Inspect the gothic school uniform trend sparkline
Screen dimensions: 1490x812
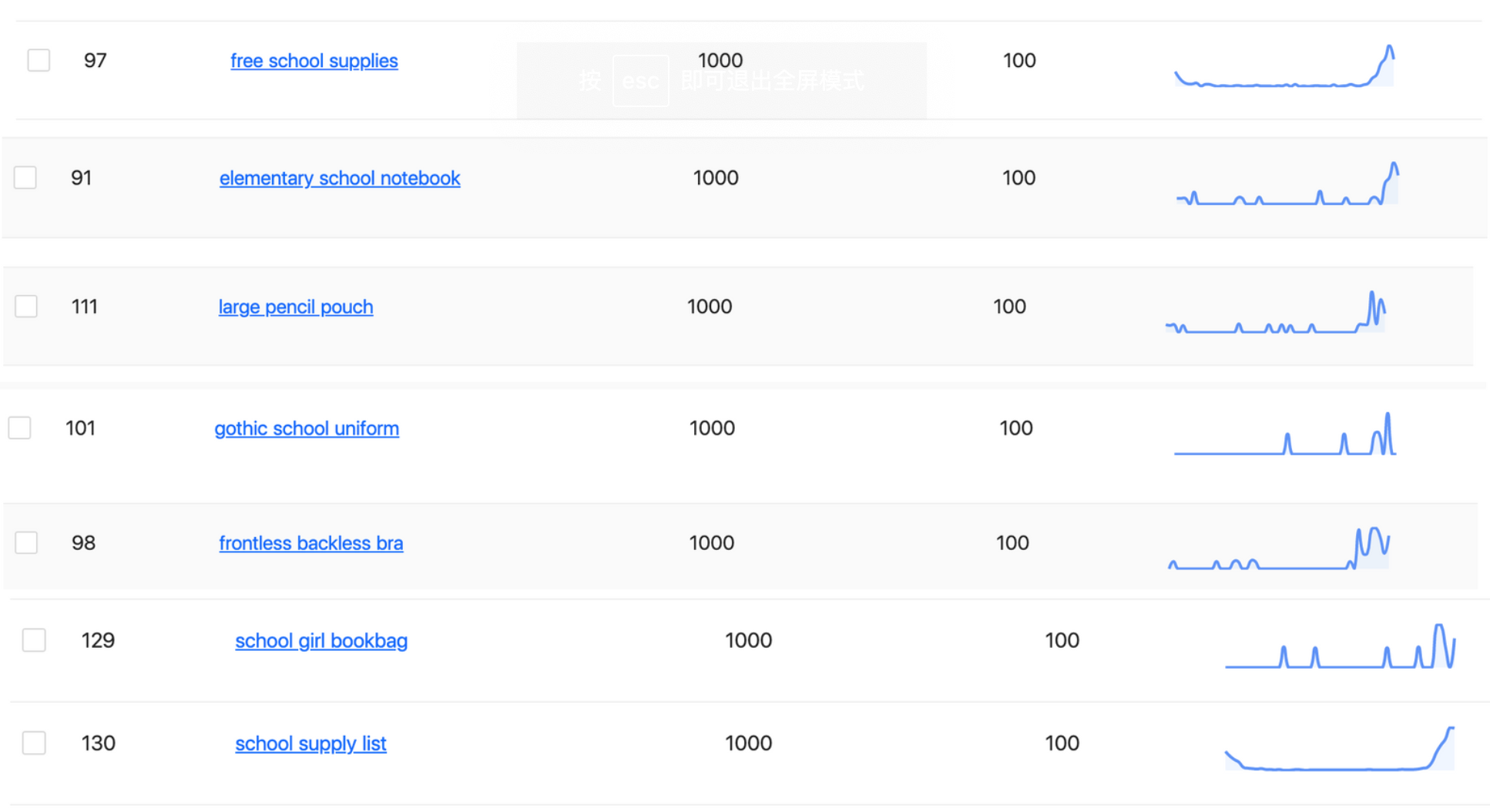tap(1285, 435)
